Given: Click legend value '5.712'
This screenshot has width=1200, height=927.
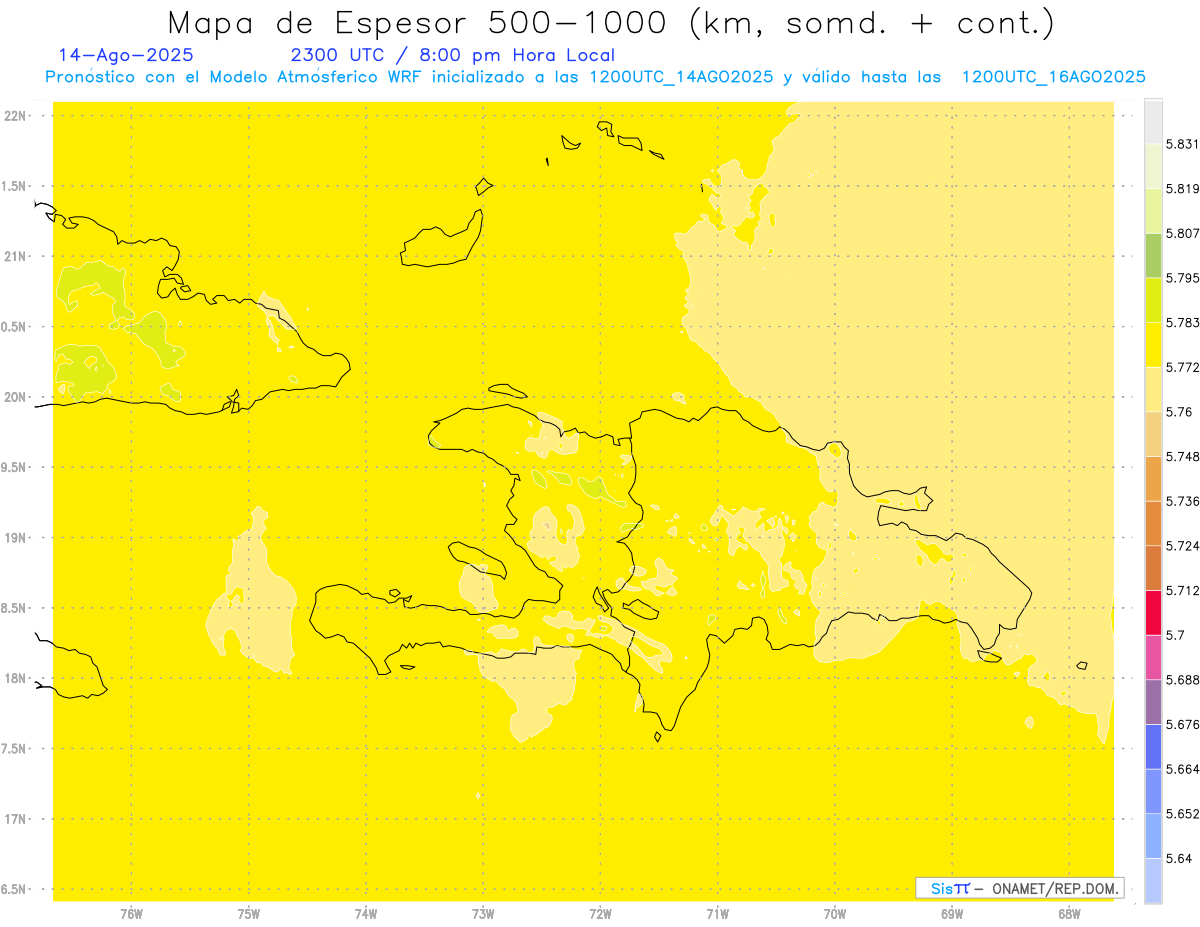Looking at the screenshot, I should click(1182, 590).
